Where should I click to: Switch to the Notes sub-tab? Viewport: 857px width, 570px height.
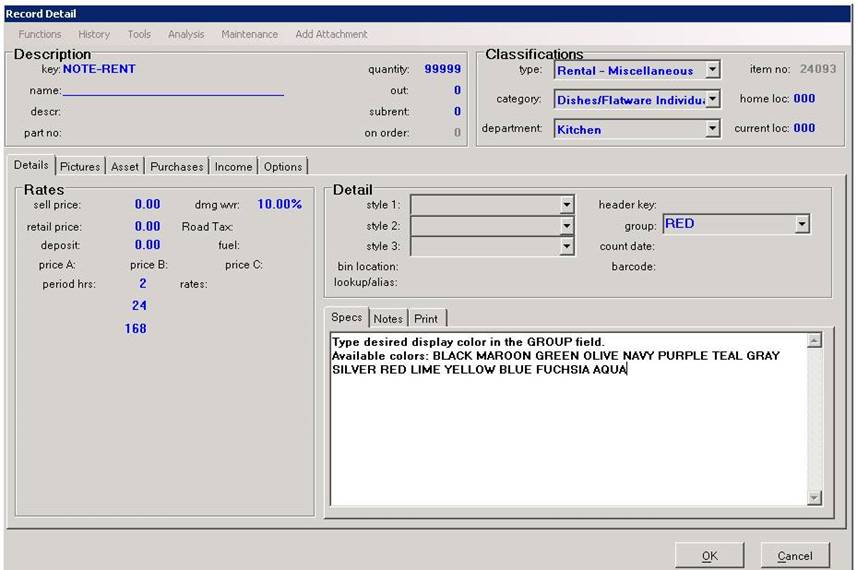coord(388,319)
